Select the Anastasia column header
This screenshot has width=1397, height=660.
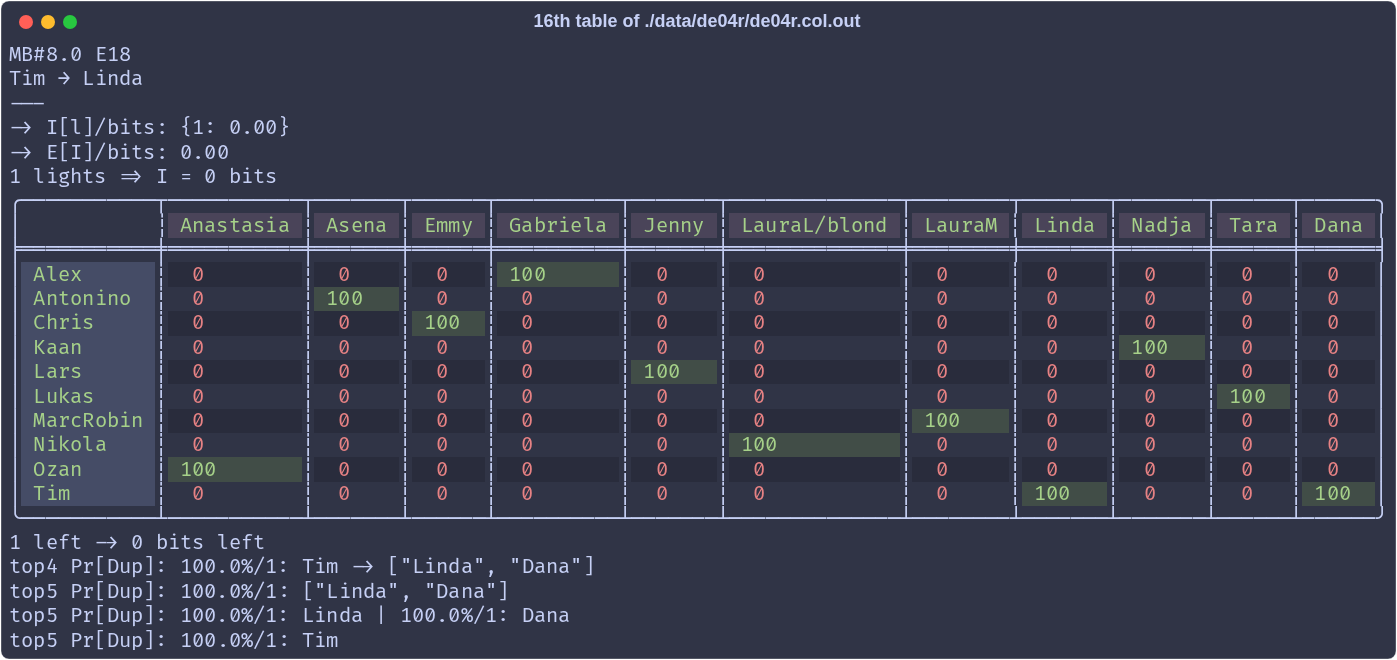pyautogui.click(x=235, y=225)
